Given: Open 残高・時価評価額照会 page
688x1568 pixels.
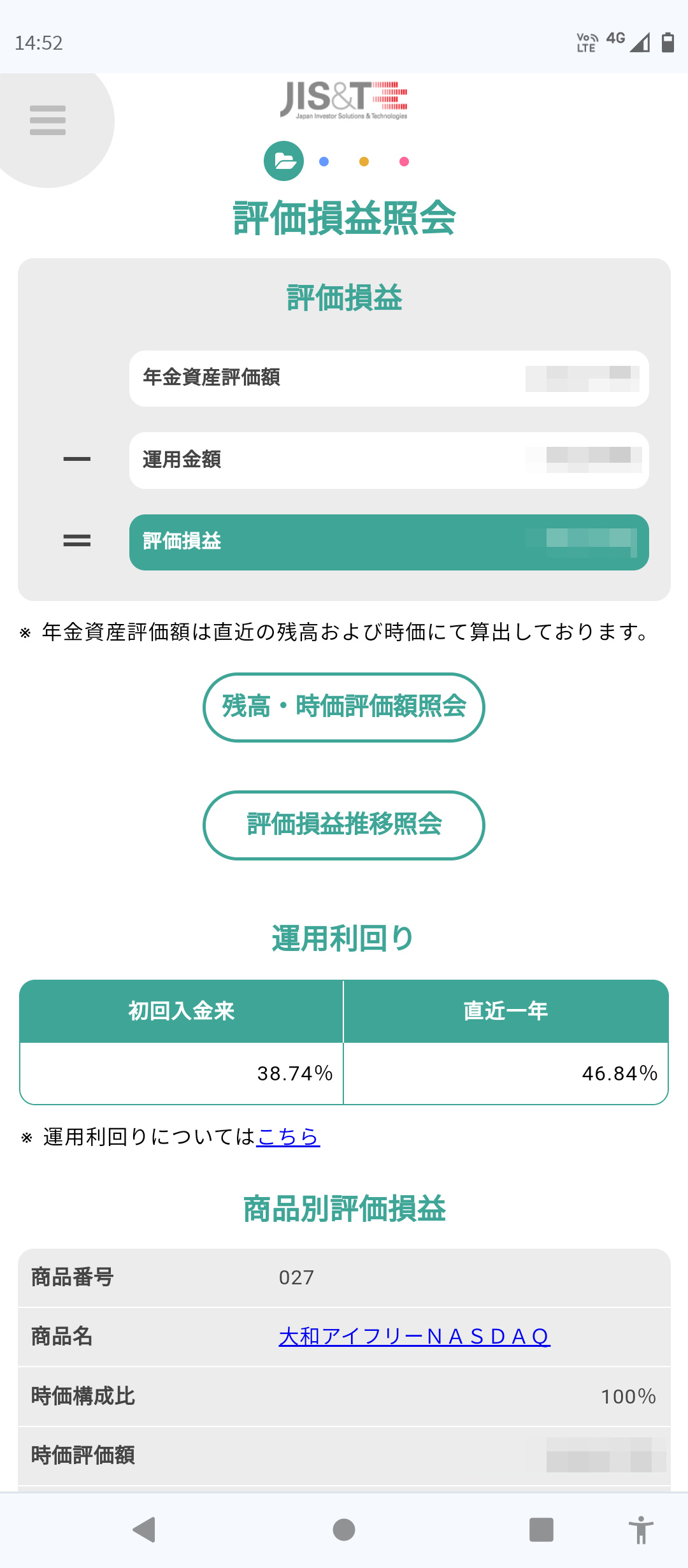Looking at the screenshot, I should tap(344, 707).
